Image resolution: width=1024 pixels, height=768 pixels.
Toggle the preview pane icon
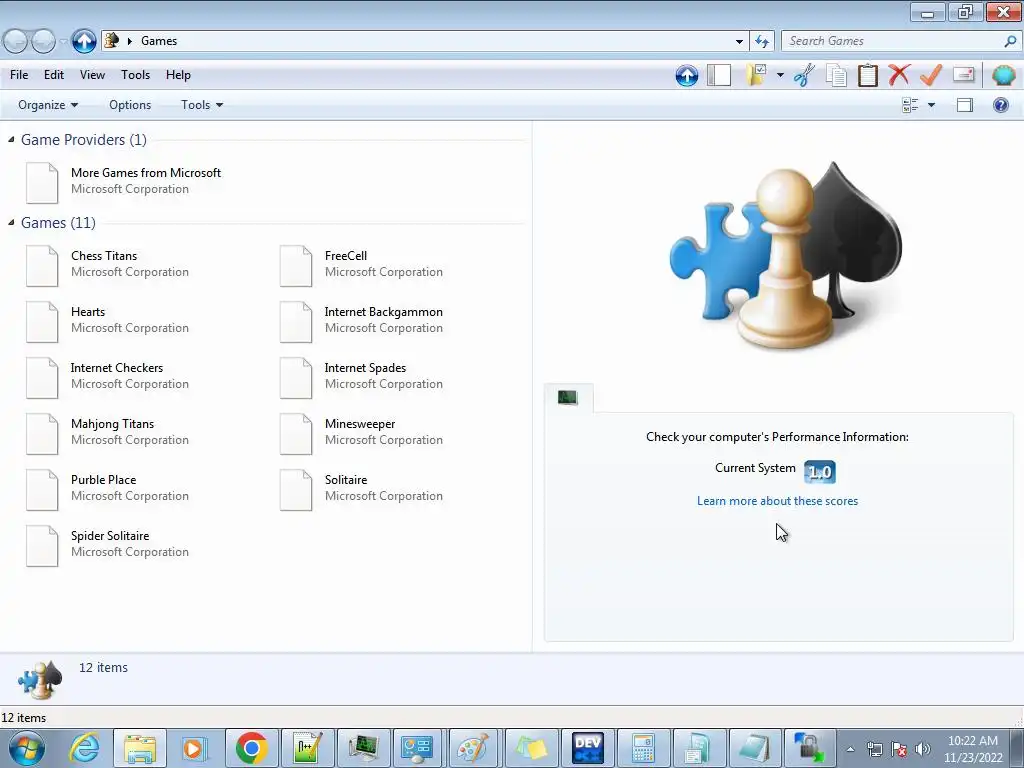[x=965, y=105]
